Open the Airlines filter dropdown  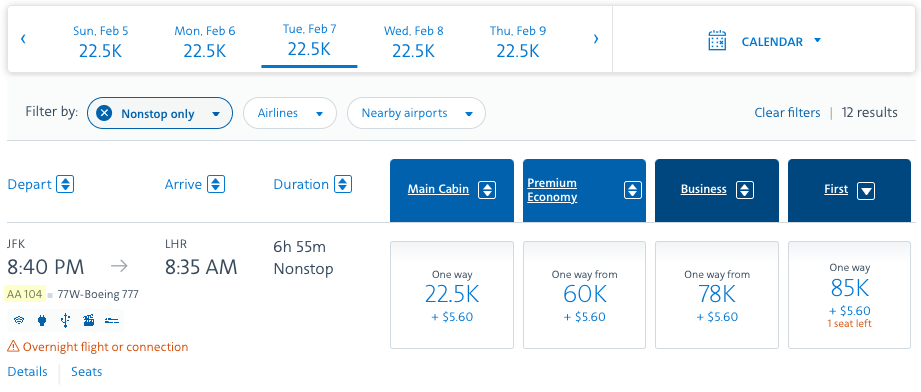[290, 113]
